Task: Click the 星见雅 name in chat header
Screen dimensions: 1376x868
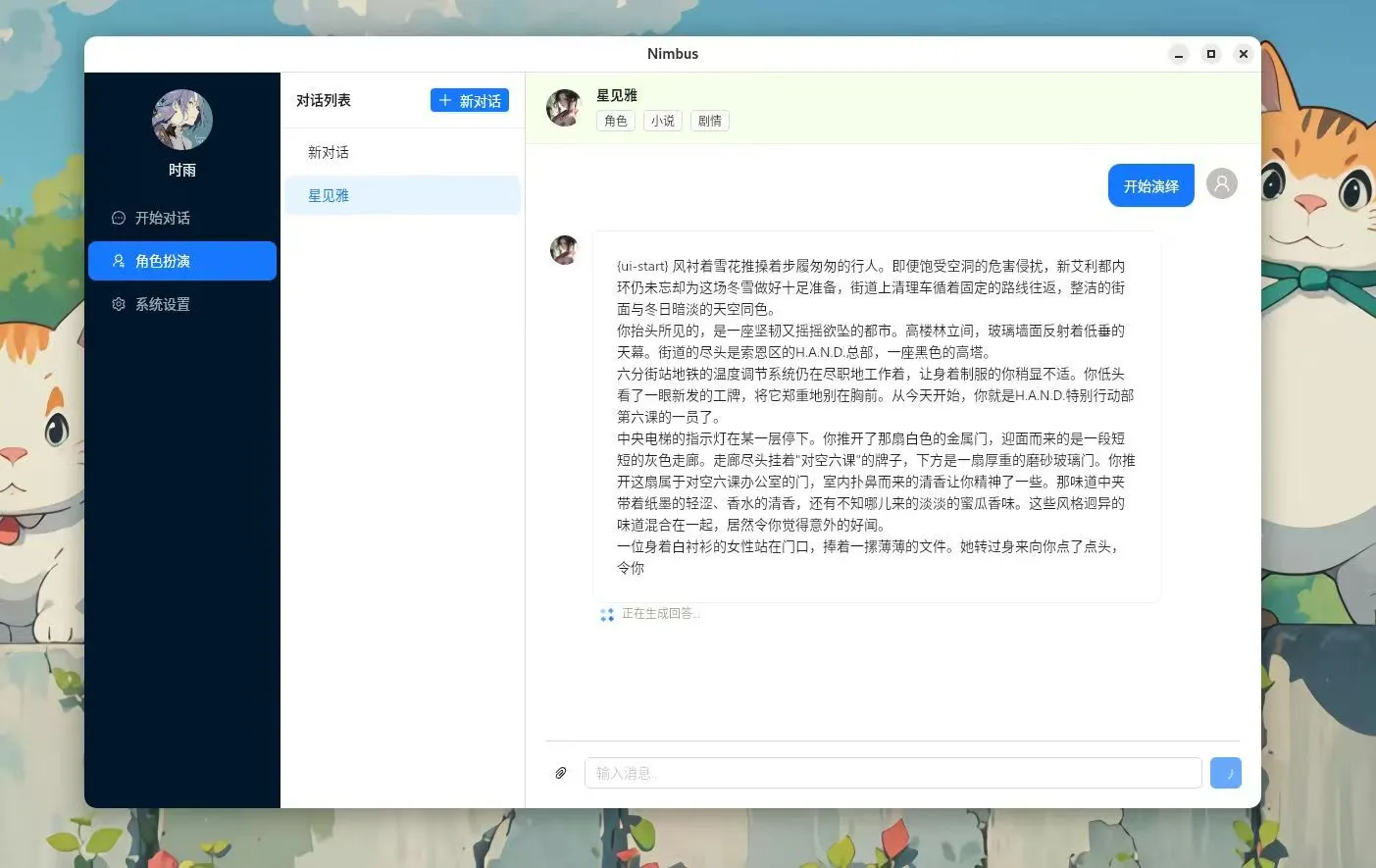Action: [x=617, y=95]
